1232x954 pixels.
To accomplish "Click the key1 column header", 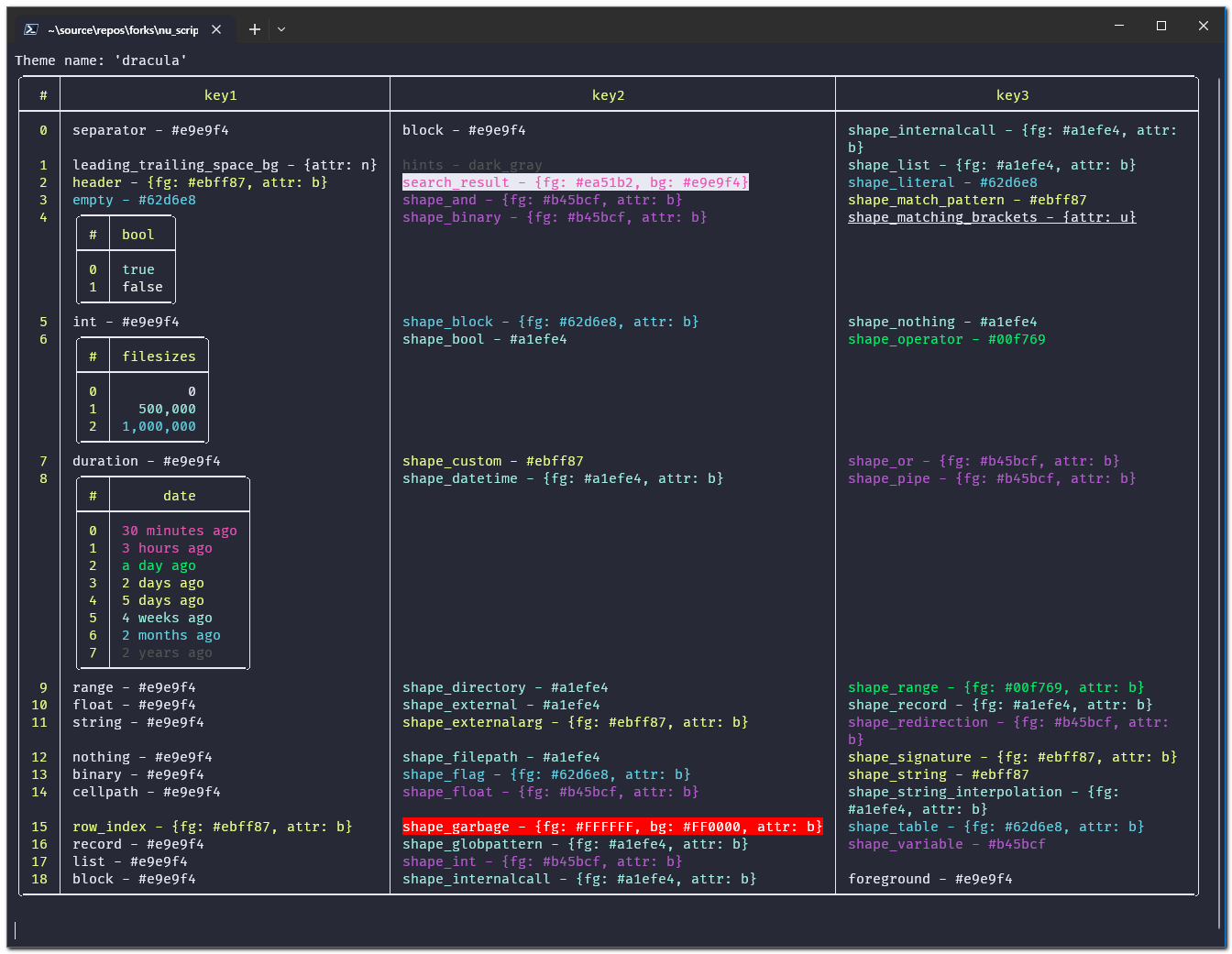I will [221, 95].
